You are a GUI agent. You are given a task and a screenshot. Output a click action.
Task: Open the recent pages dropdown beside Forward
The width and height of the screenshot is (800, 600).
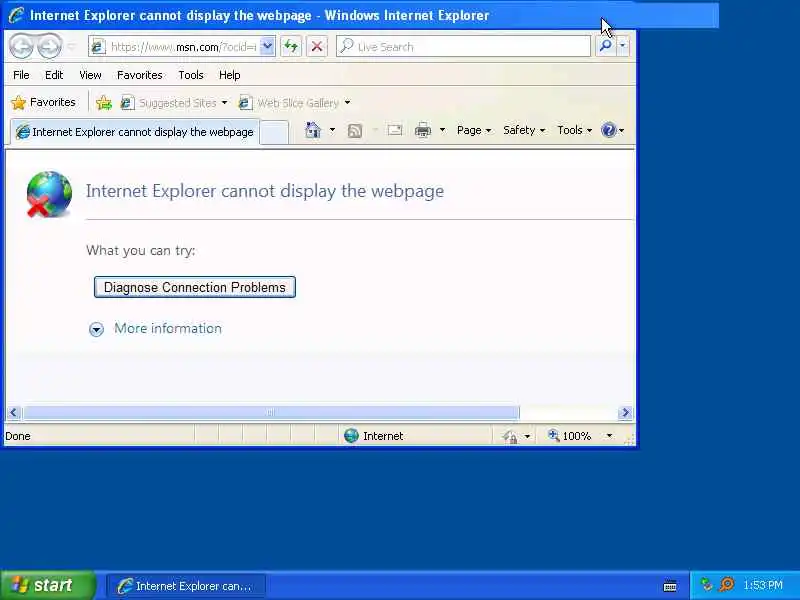point(72,47)
